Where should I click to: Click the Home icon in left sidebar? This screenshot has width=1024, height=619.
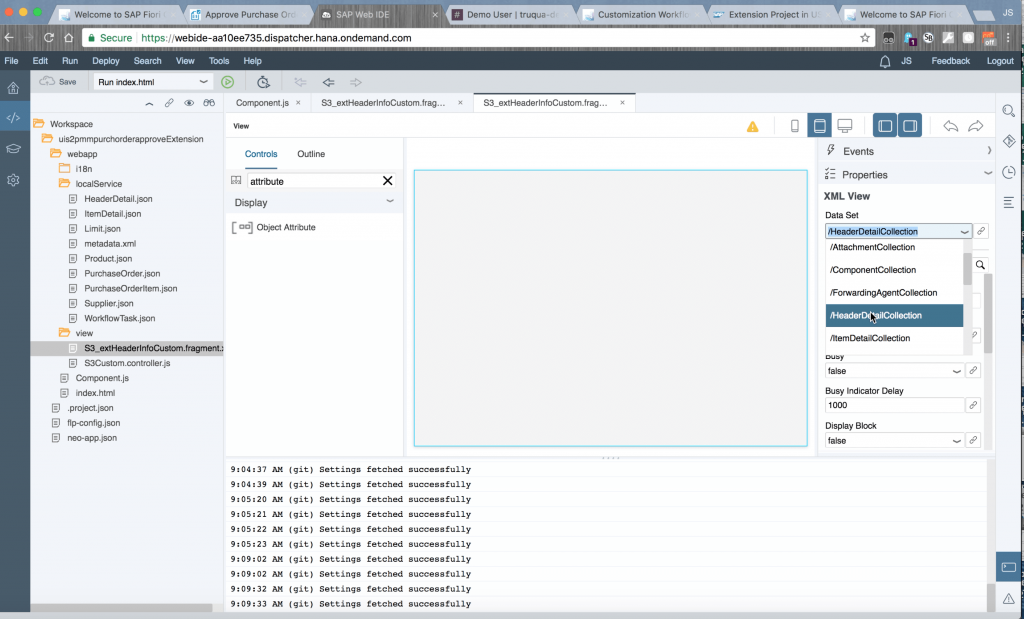point(13,88)
